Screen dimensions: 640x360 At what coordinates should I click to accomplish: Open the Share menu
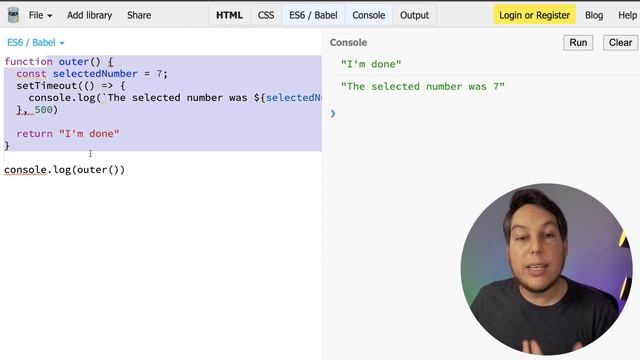click(139, 15)
